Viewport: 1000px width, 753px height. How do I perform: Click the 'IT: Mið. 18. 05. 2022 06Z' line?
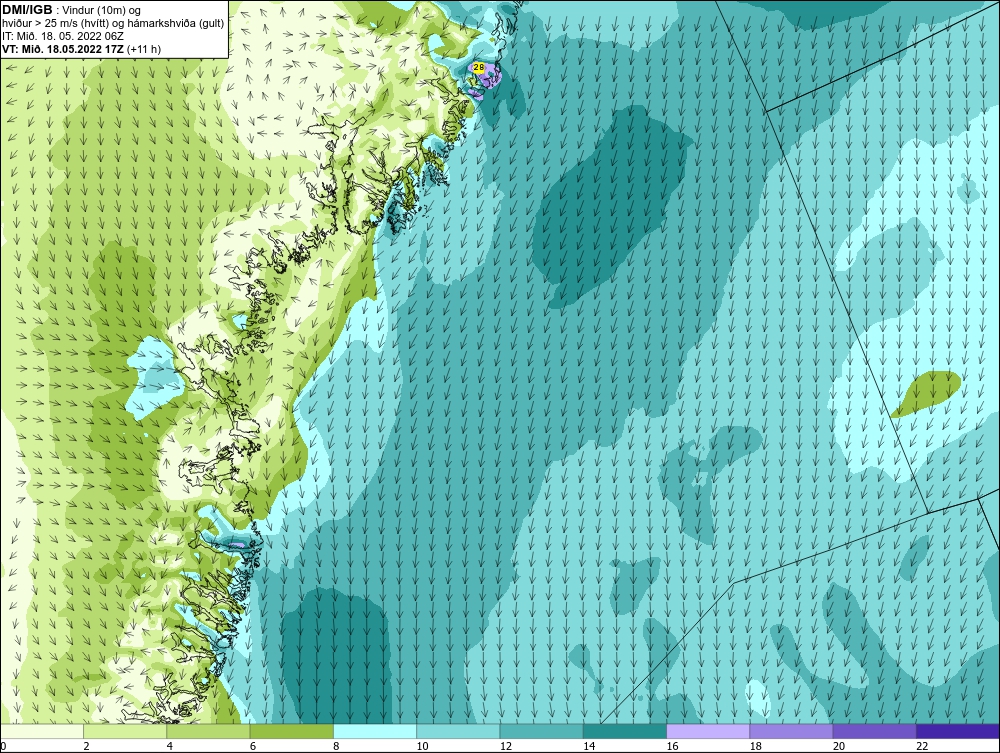pos(62,36)
